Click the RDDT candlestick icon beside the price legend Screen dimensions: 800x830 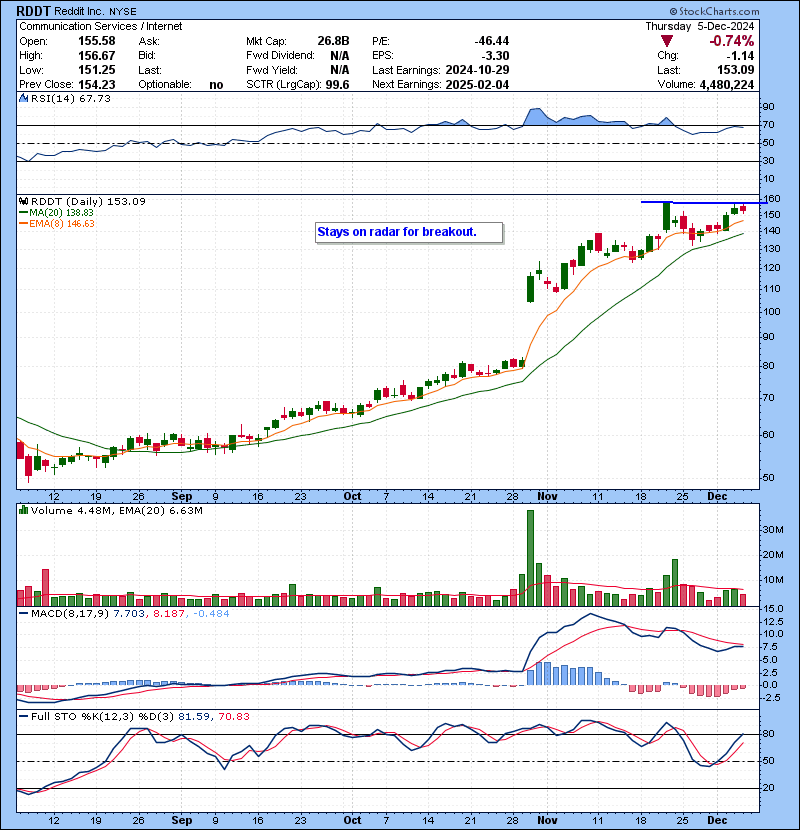point(23,201)
